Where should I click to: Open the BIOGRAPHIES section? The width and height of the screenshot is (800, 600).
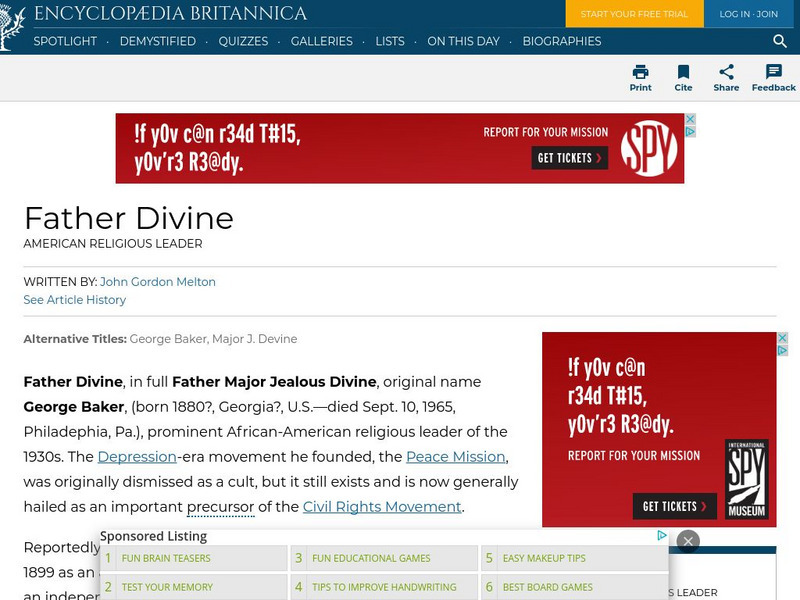[564, 42]
